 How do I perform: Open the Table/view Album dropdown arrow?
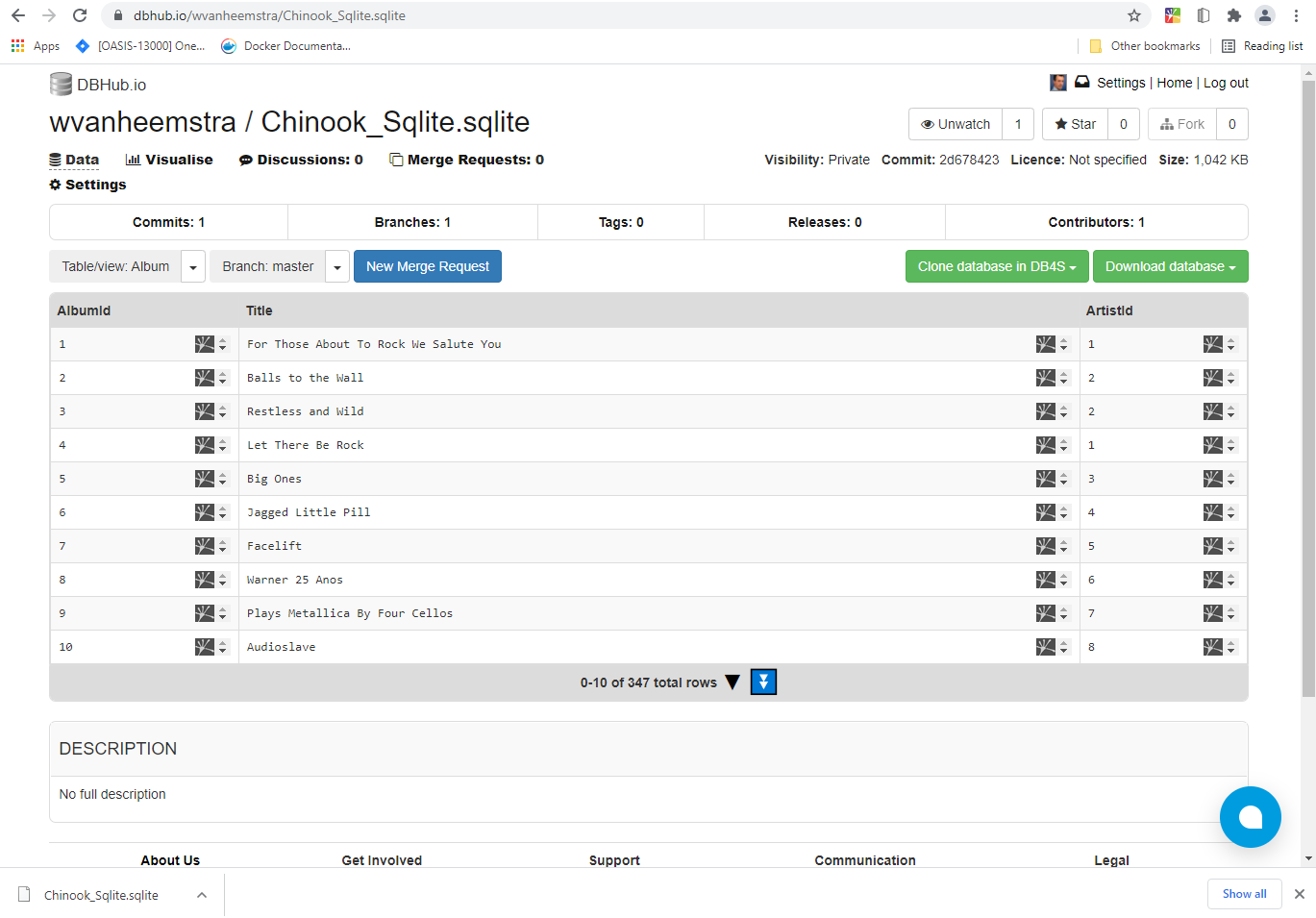click(193, 266)
